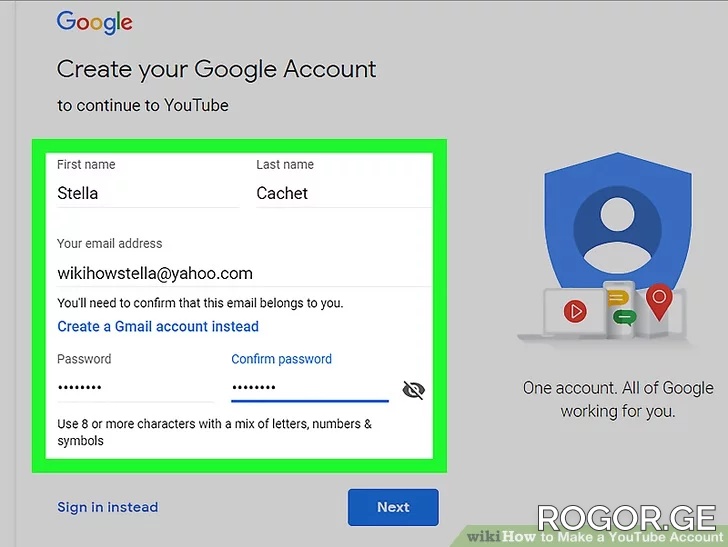Open Create a Gmail account instead link

point(158,326)
